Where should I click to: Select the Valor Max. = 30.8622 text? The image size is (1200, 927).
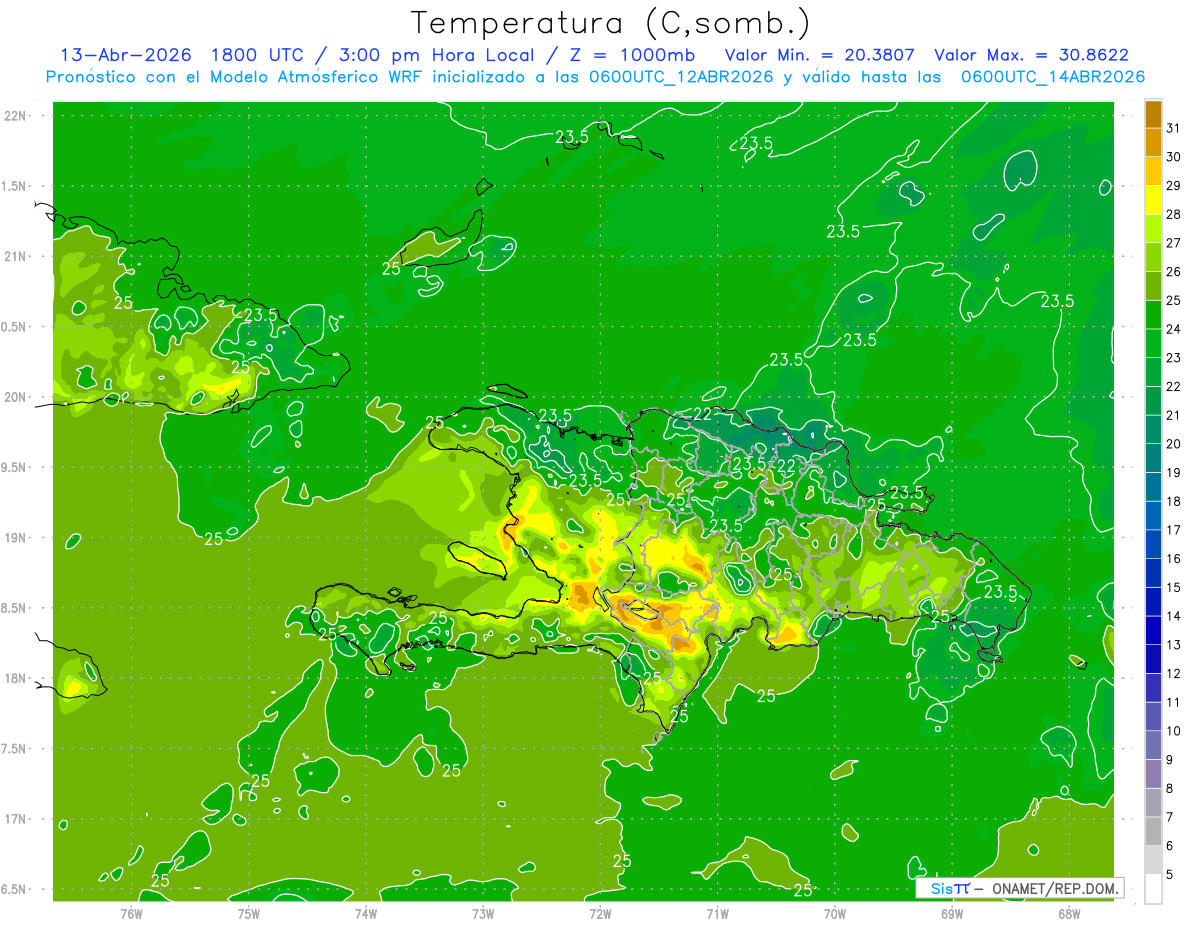click(x=1031, y=56)
